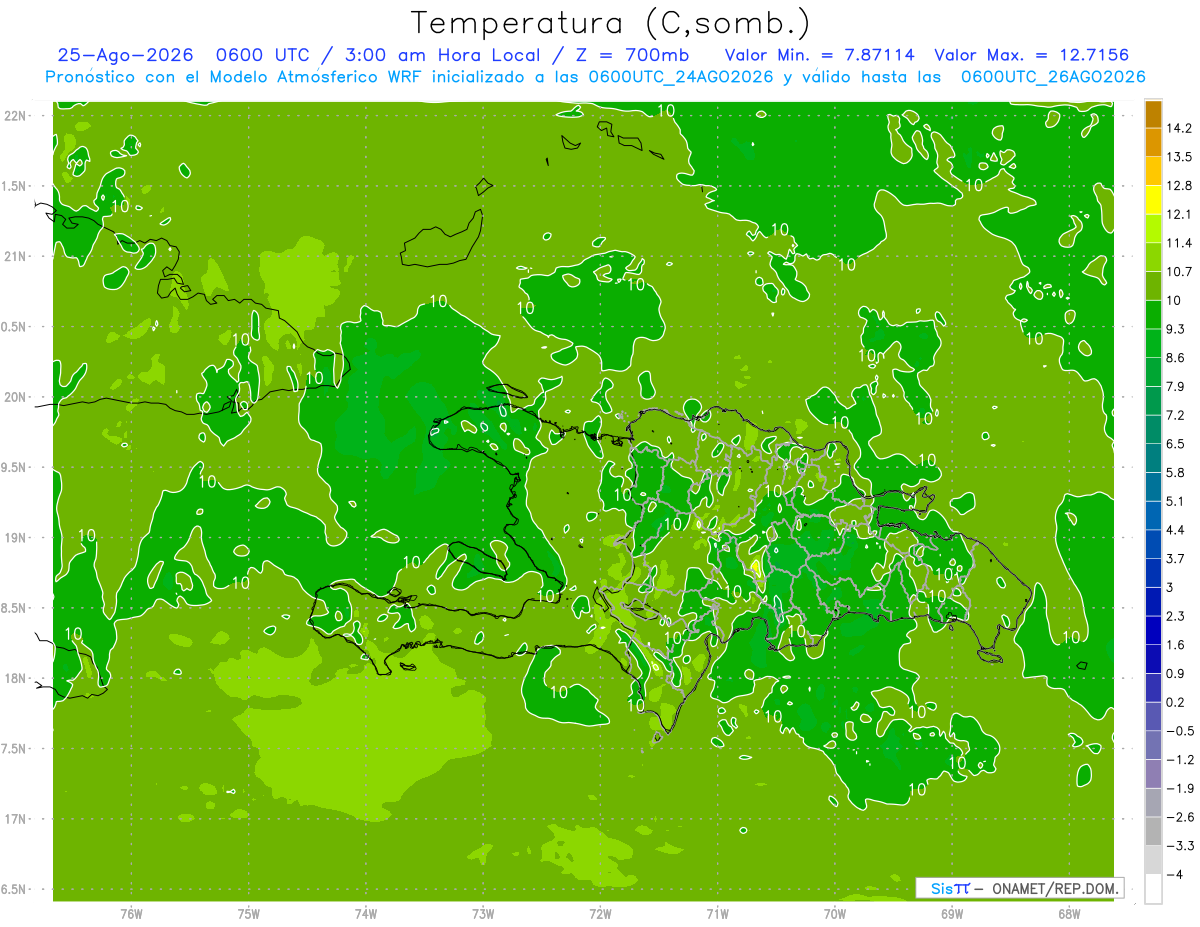Click the 68W longitude axis label
Image resolution: width=1200 pixels, height=927 pixels.
tap(1069, 913)
